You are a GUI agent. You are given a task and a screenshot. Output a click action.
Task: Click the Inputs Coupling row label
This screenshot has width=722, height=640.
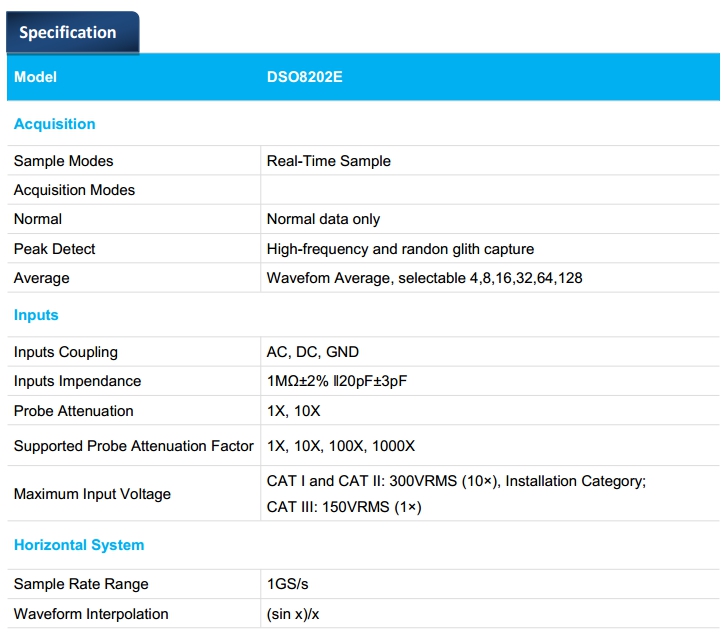tap(66, 352)
